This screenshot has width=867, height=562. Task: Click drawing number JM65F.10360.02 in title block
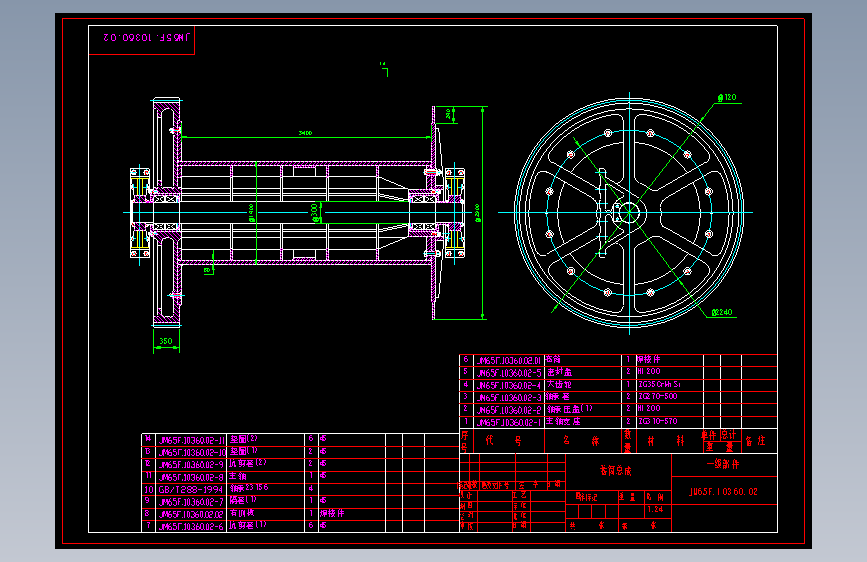pos(723,492)
